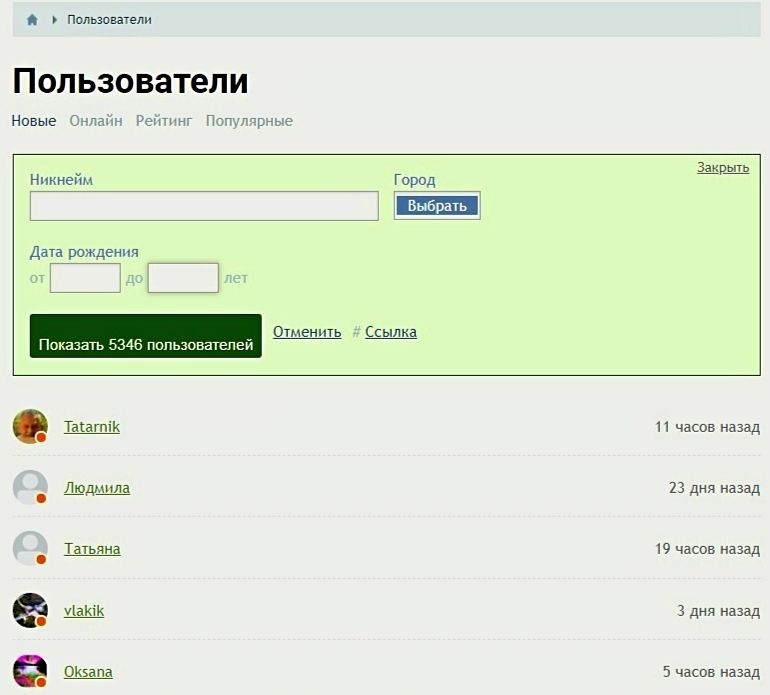Choose a city with Выбрать button
The width and height of the screenshot is (770, 695).
tap(437, 206)
